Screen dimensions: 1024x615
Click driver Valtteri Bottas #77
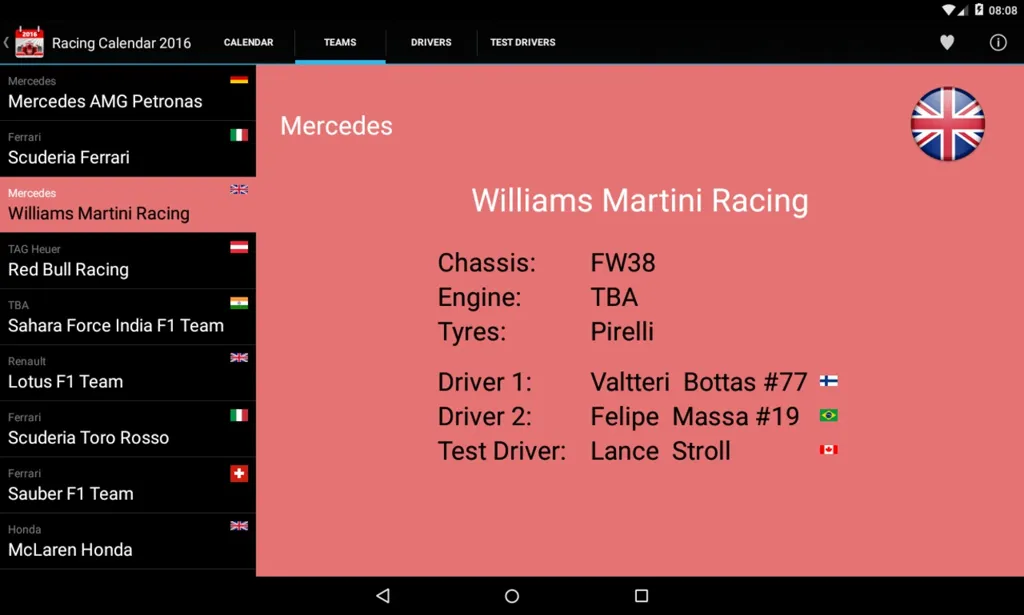tap(699, 382)
